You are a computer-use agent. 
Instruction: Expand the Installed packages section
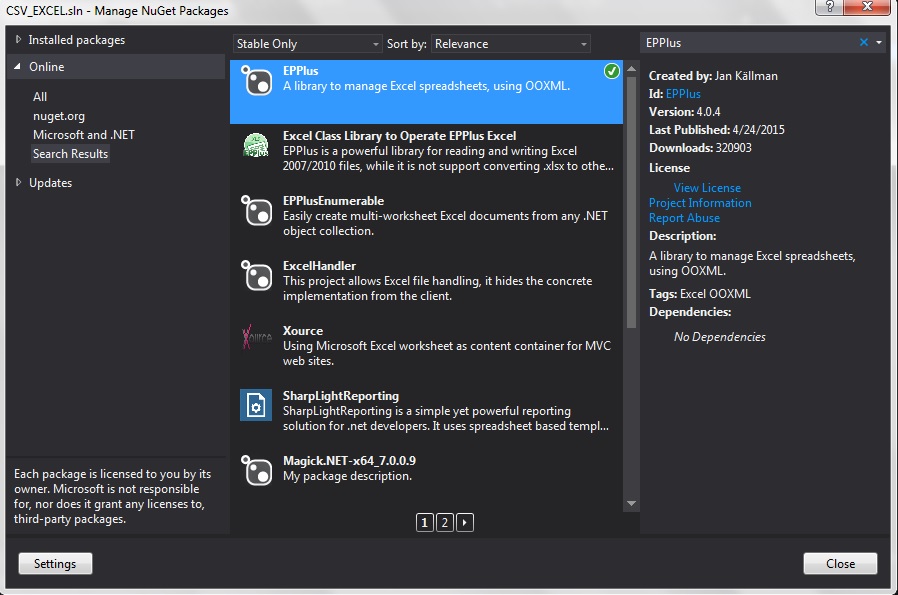coord(18,40)
